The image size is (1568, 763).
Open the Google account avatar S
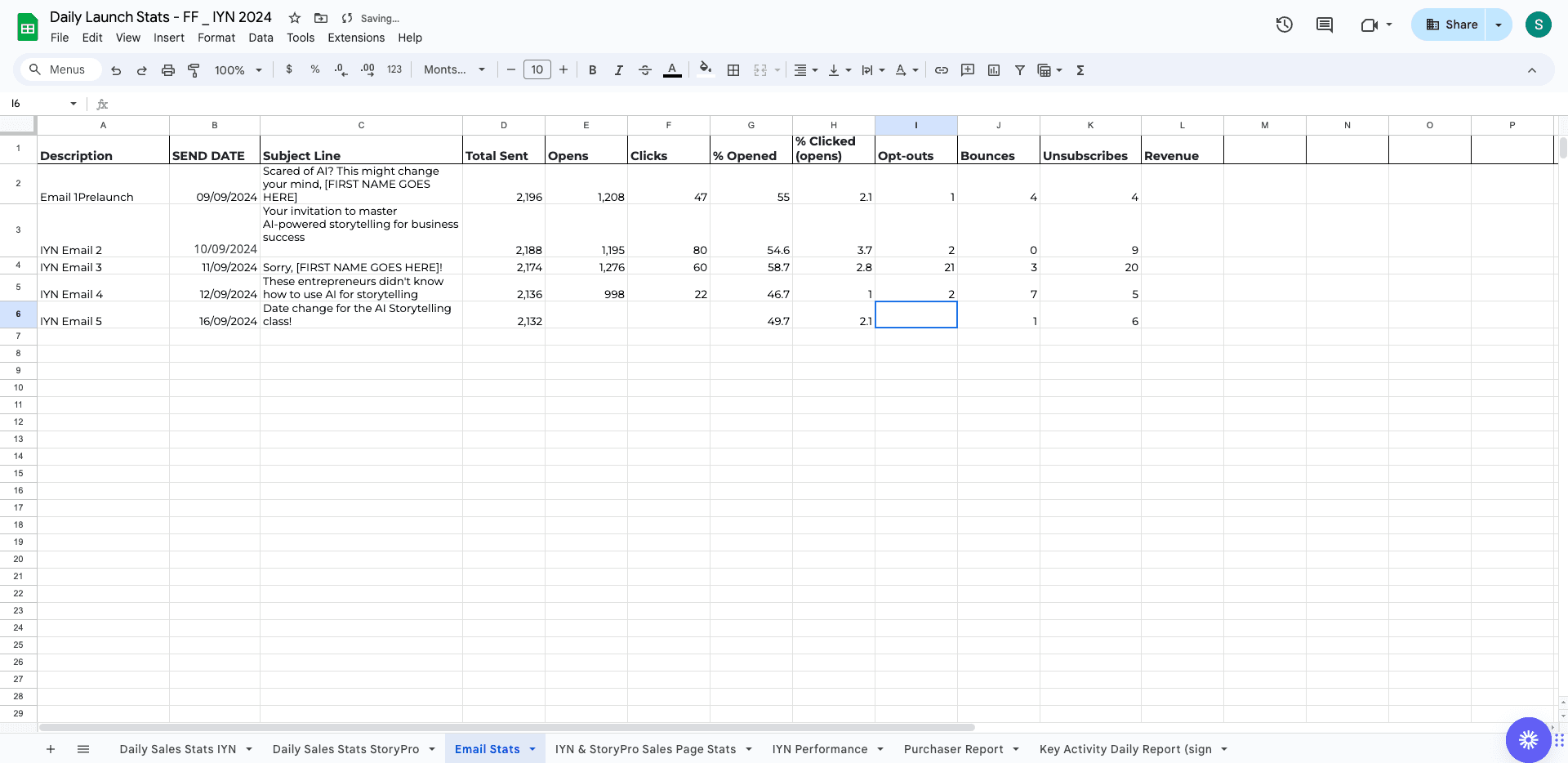coord(1539,25)
